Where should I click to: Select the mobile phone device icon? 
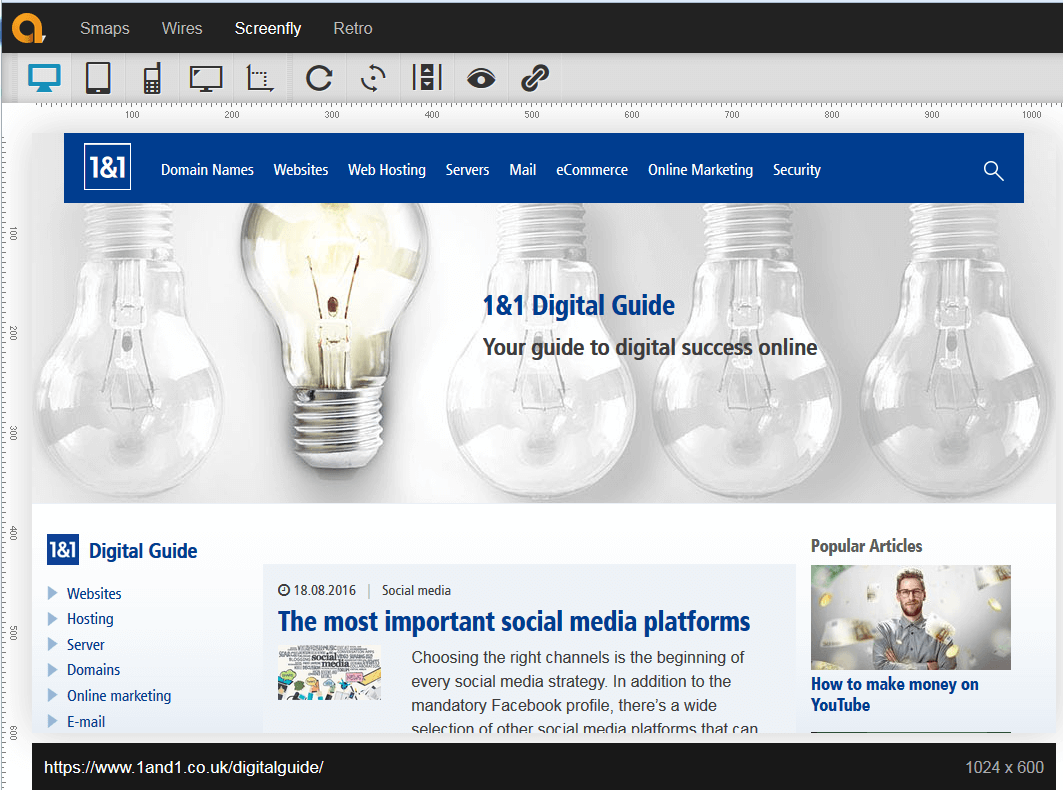click(x=152, y=78)
